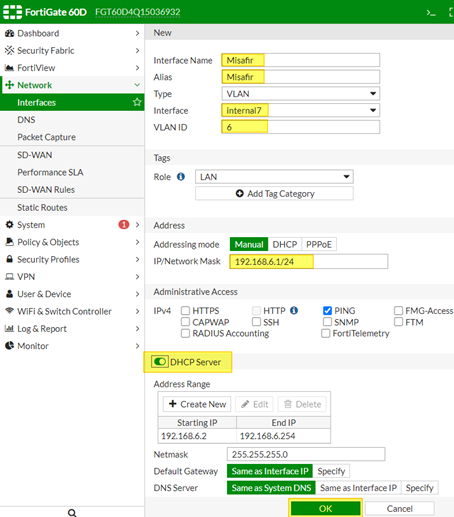The height and width of the screenshot is (517, 454).
Task: Click the IP/Network Mask field
Action: coord(309,261)
